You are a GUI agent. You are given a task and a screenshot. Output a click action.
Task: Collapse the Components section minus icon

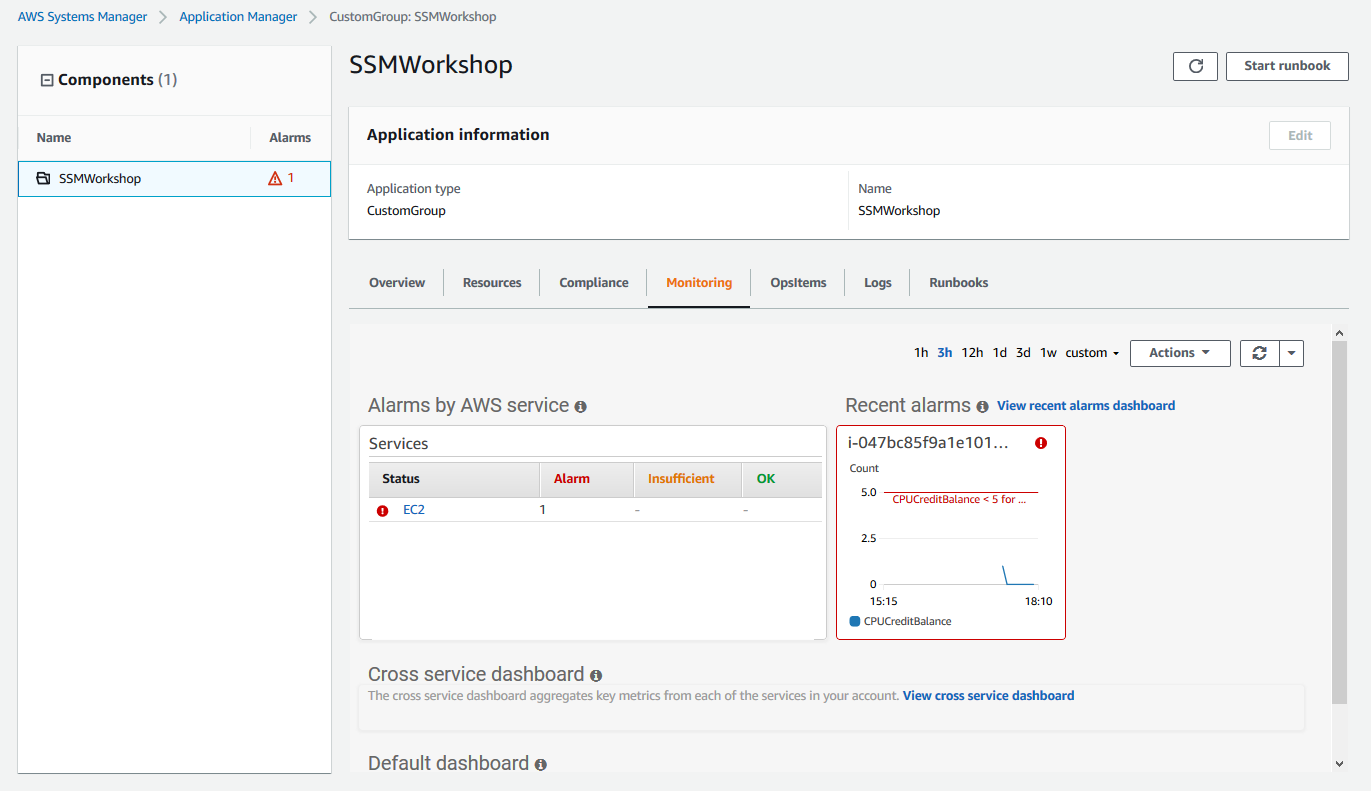(x=46, y=80)
